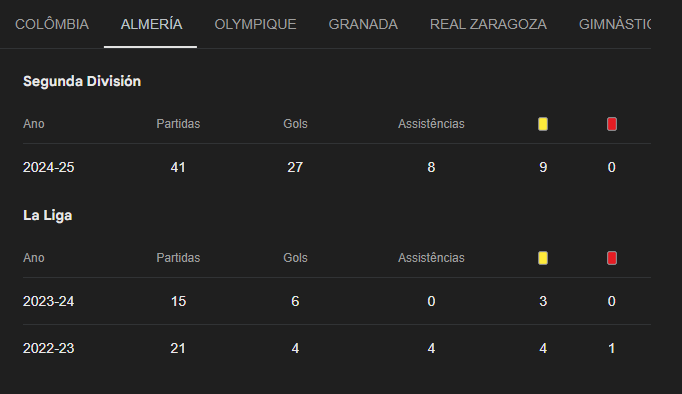Select the 2023-24 season row
Viewport: 682px width, 394px height.
coord(337,301)
